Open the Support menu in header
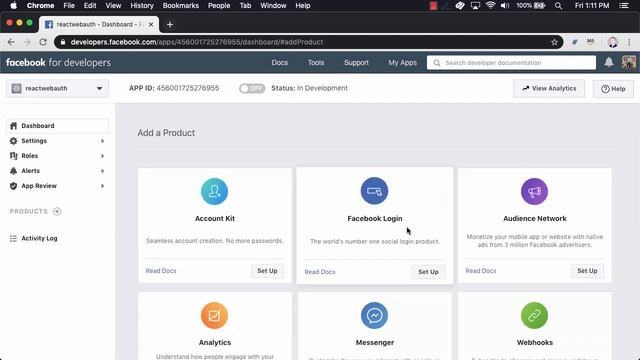This screenshot has height=360, width=640. coord(356,62)
